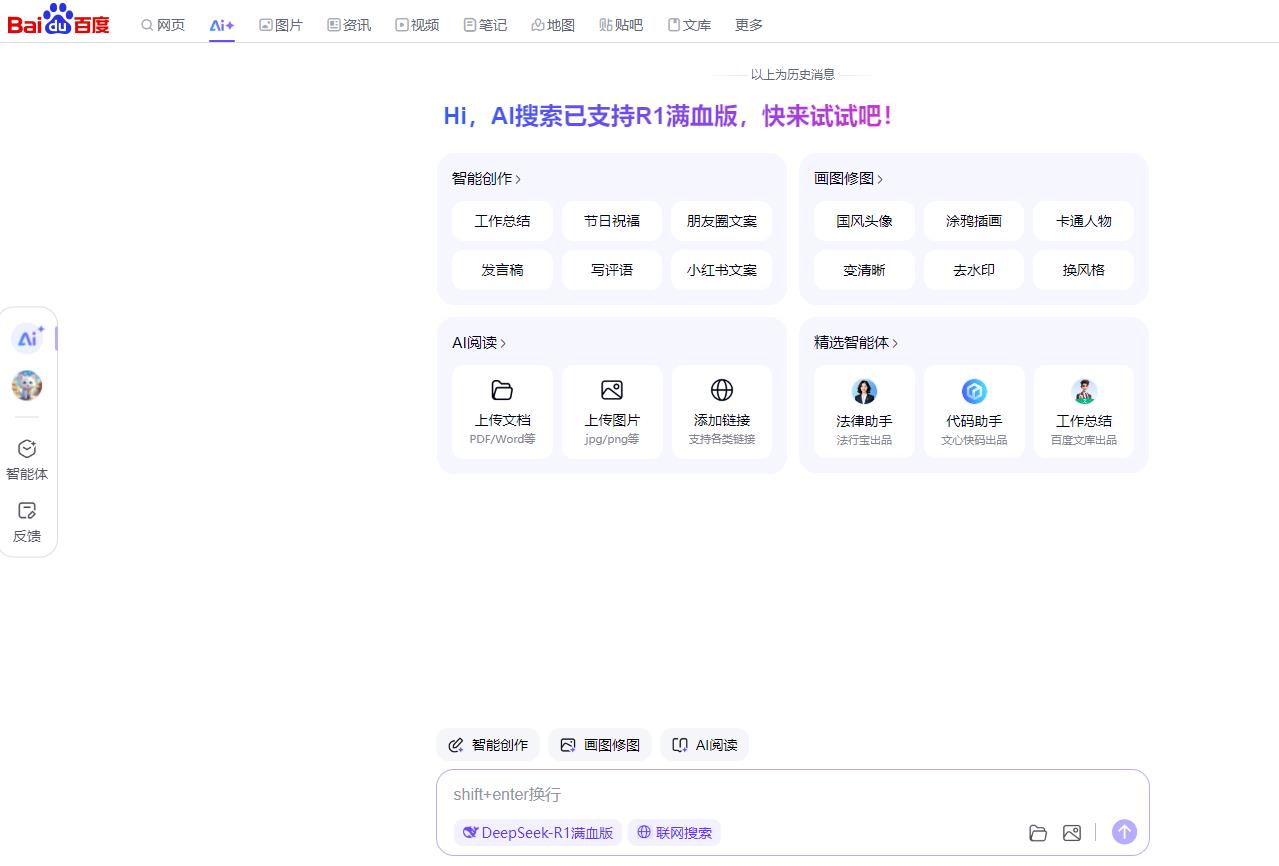Click the 上传图片 image icon card

pyautogui.click(x=612, y=412)
